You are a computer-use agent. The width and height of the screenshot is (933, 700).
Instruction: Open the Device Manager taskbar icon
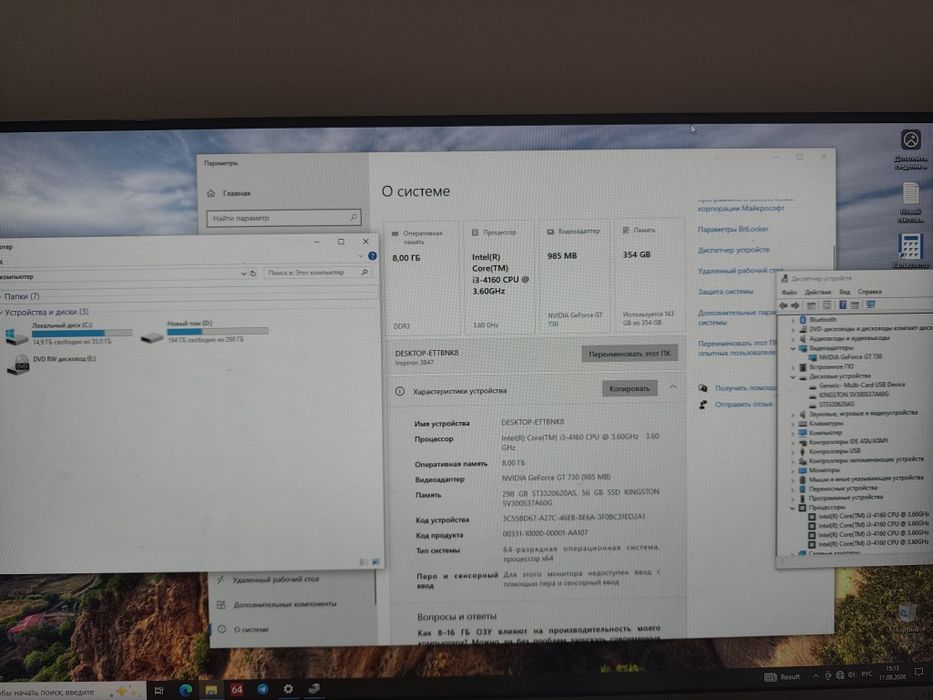click(x=314, y=689)
